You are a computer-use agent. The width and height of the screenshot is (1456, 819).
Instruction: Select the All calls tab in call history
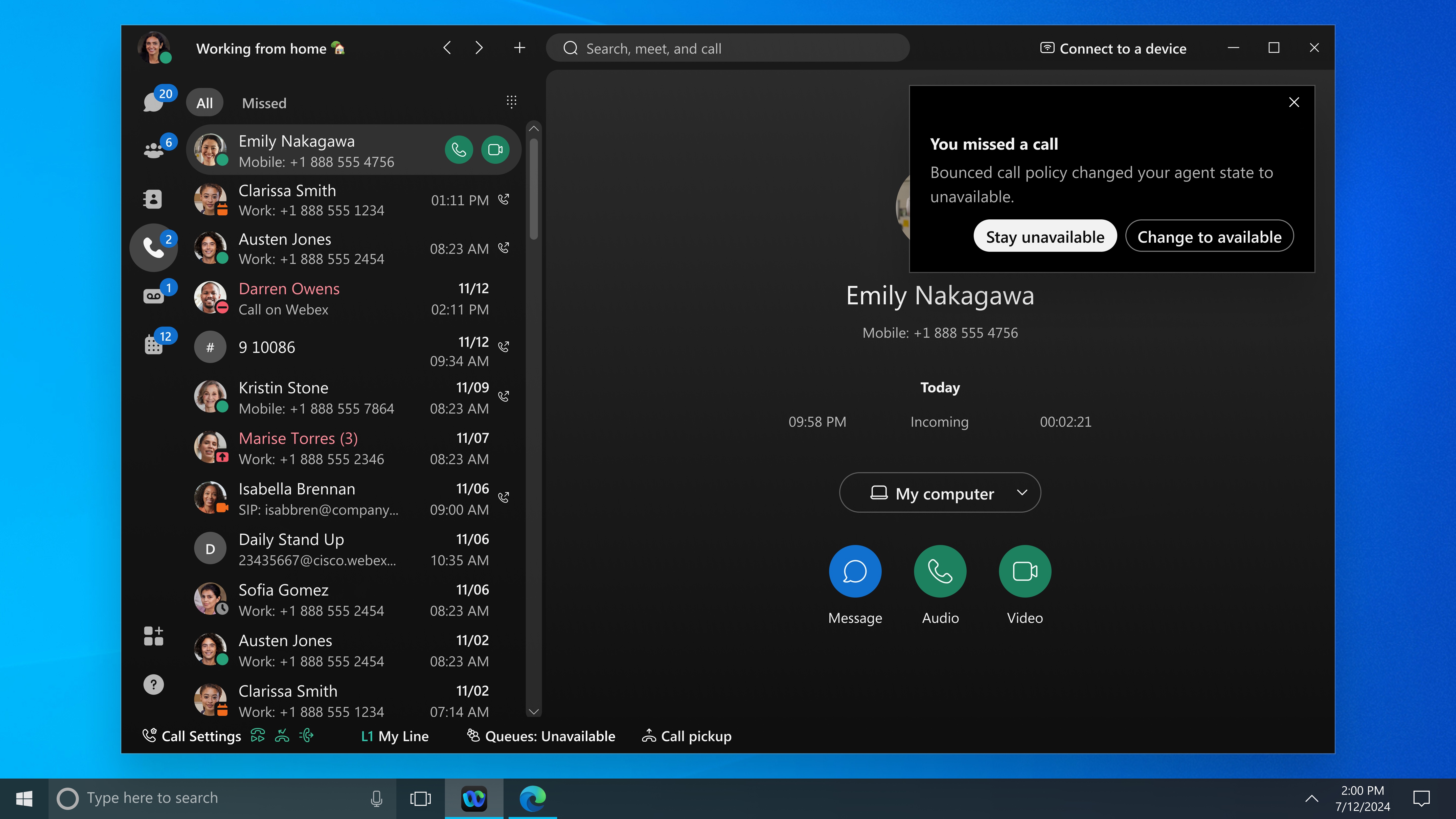pyautogui.click(x=204, y=101)
